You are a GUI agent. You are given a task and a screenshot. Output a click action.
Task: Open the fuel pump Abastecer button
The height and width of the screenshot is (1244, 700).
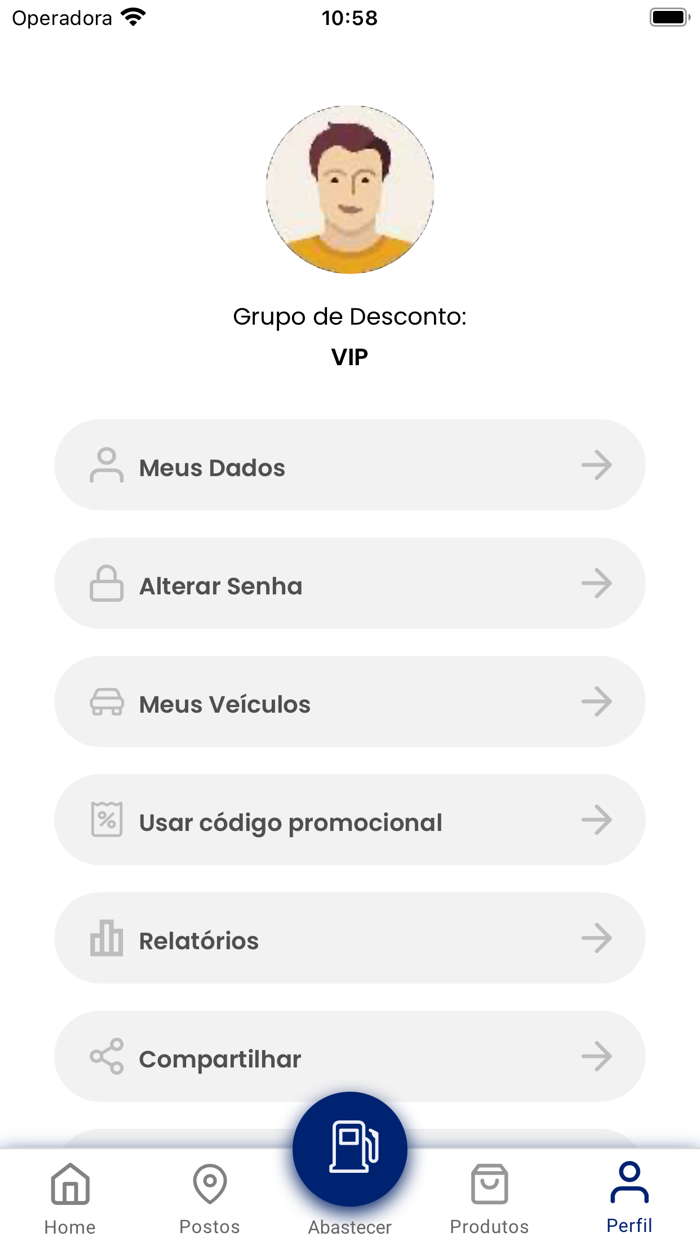coord(349,1148)
